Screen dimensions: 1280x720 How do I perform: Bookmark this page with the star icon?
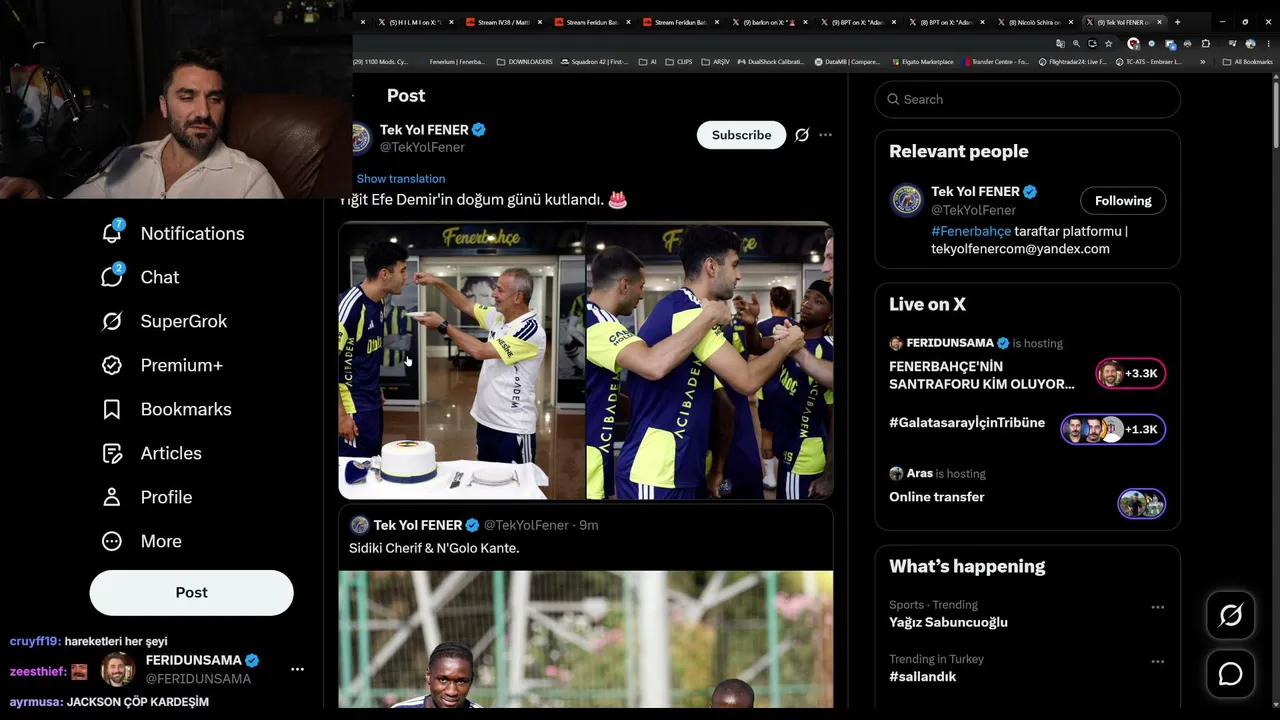coord(1108,44)
